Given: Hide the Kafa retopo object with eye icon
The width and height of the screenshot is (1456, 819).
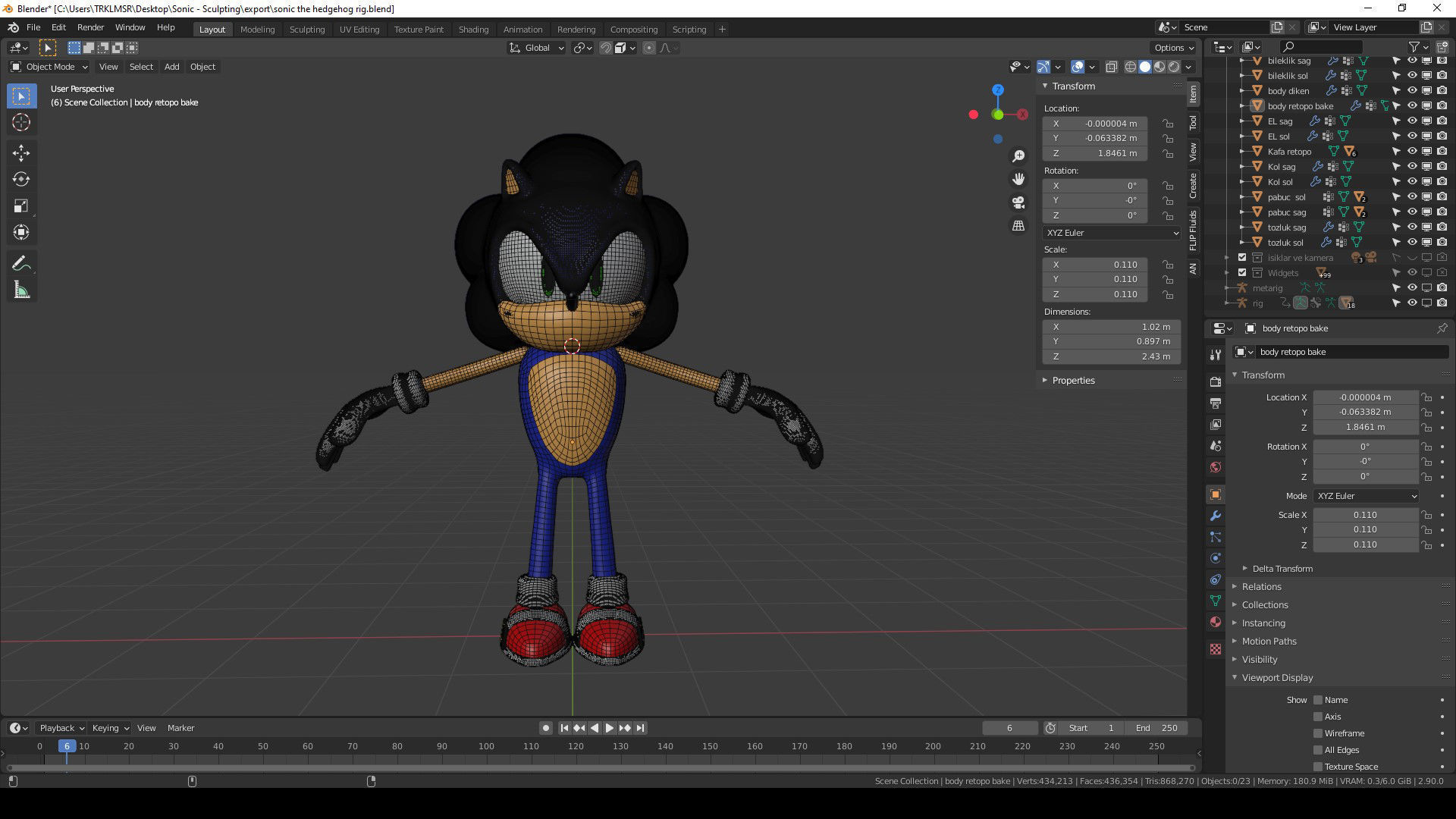Looking at the screenshot, I should point(1412,152).
